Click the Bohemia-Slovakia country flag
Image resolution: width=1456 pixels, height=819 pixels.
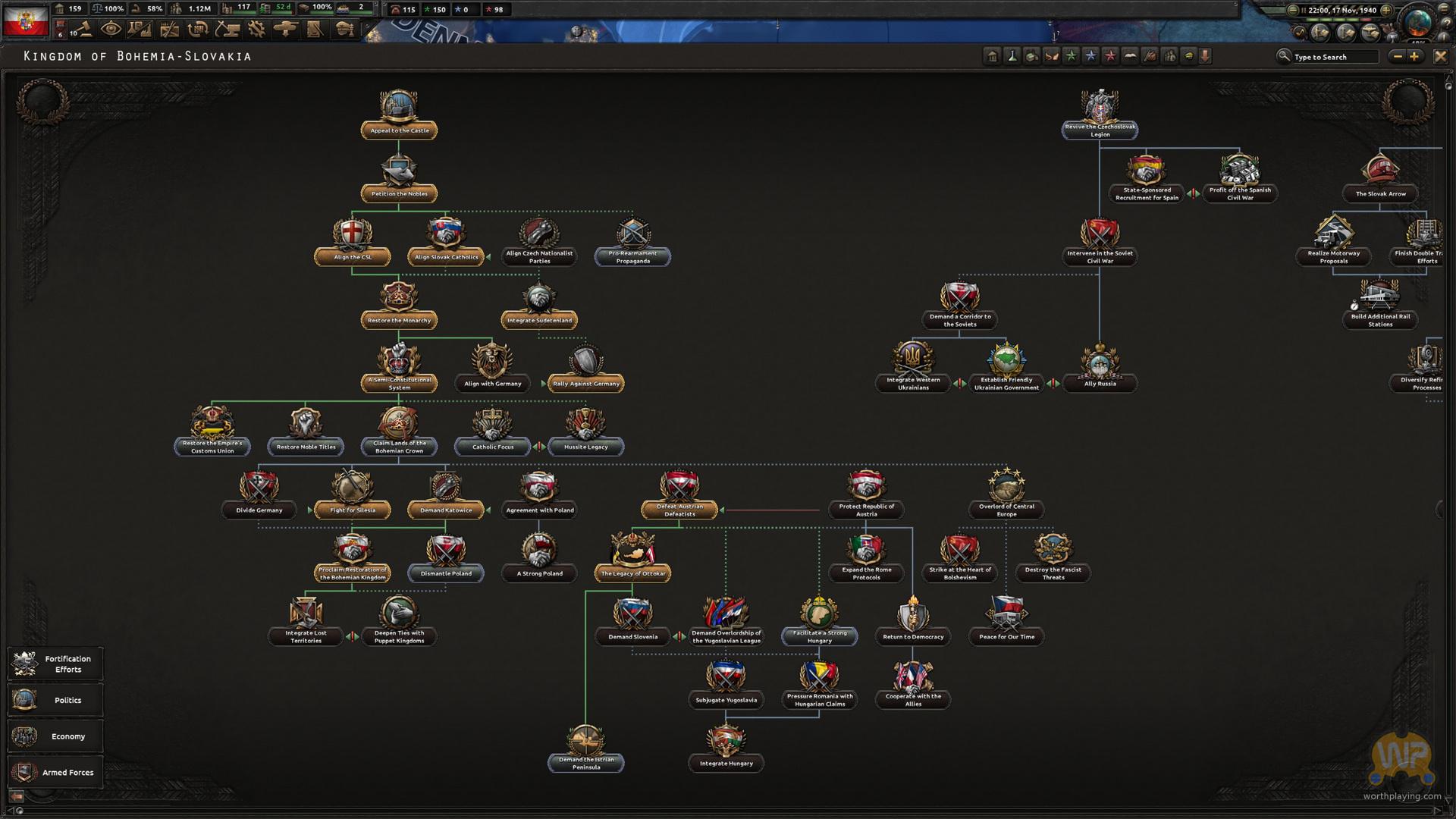coord(25,20)
